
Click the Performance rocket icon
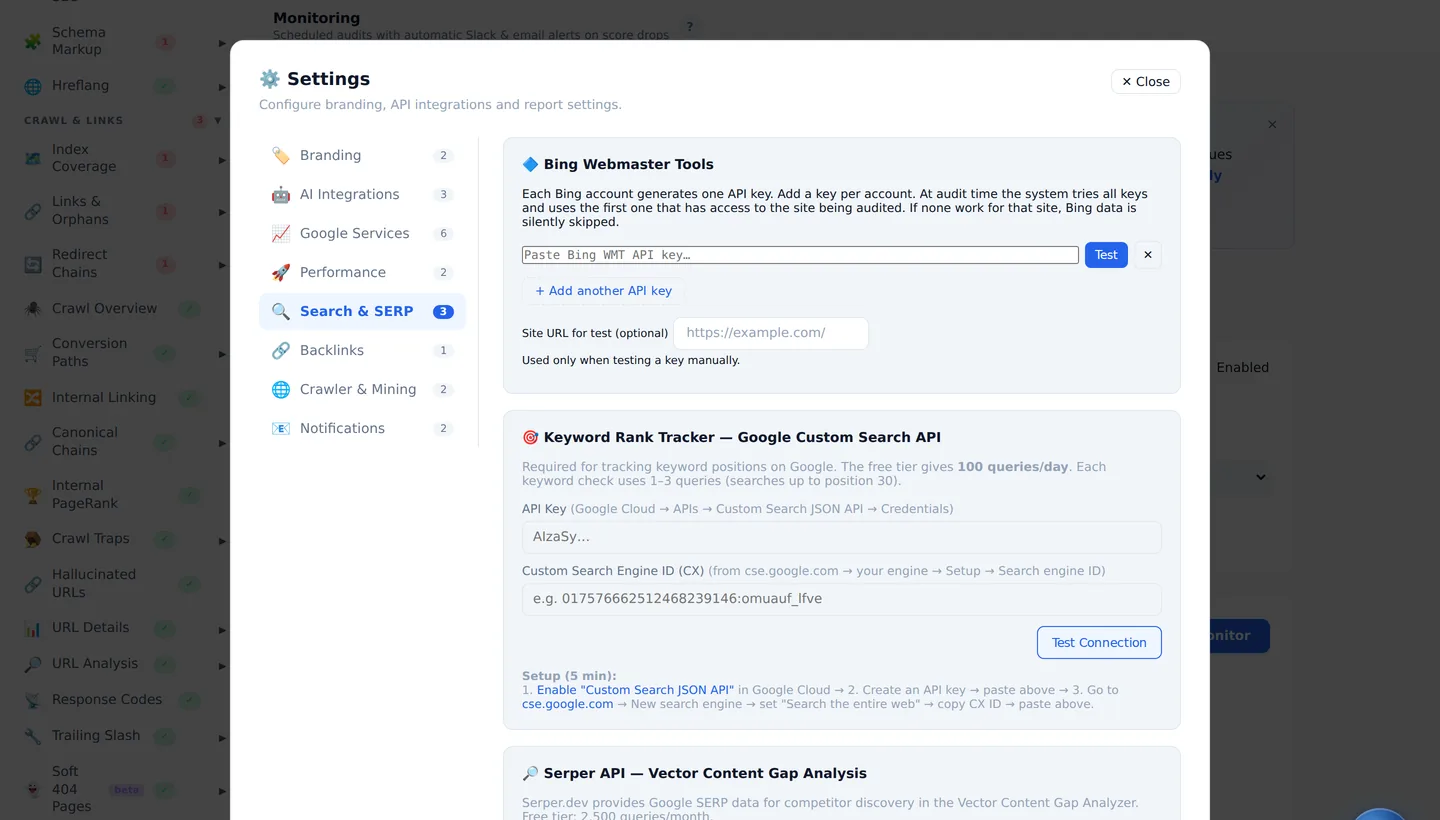(x=281, y=272)
